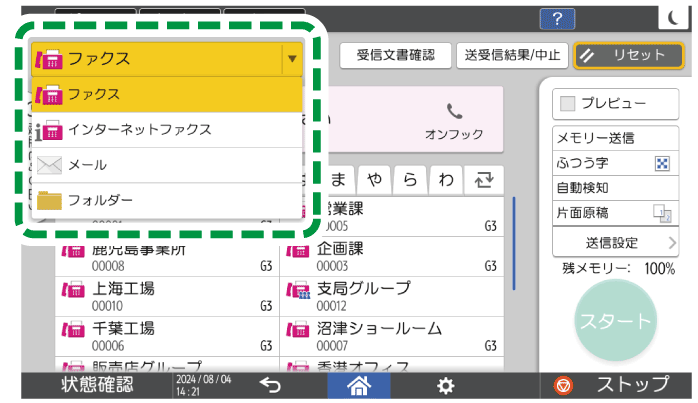Click the internet fax icon
This screenshot has width=698, height=403.
coord(49,130)
